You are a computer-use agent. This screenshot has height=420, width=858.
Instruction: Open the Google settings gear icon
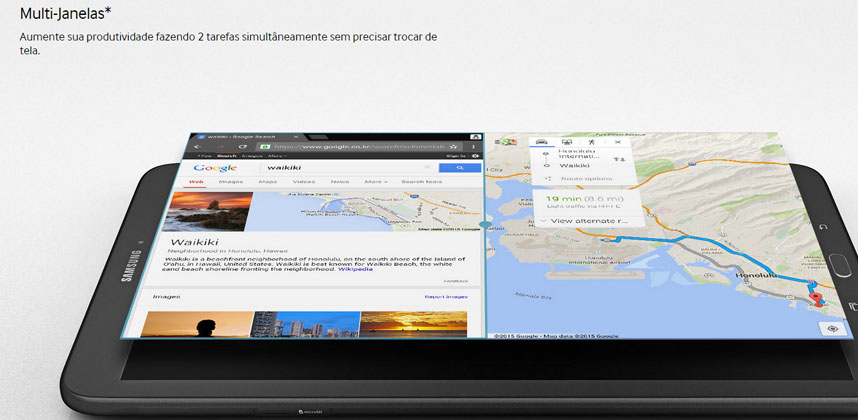tap(474, 156)
